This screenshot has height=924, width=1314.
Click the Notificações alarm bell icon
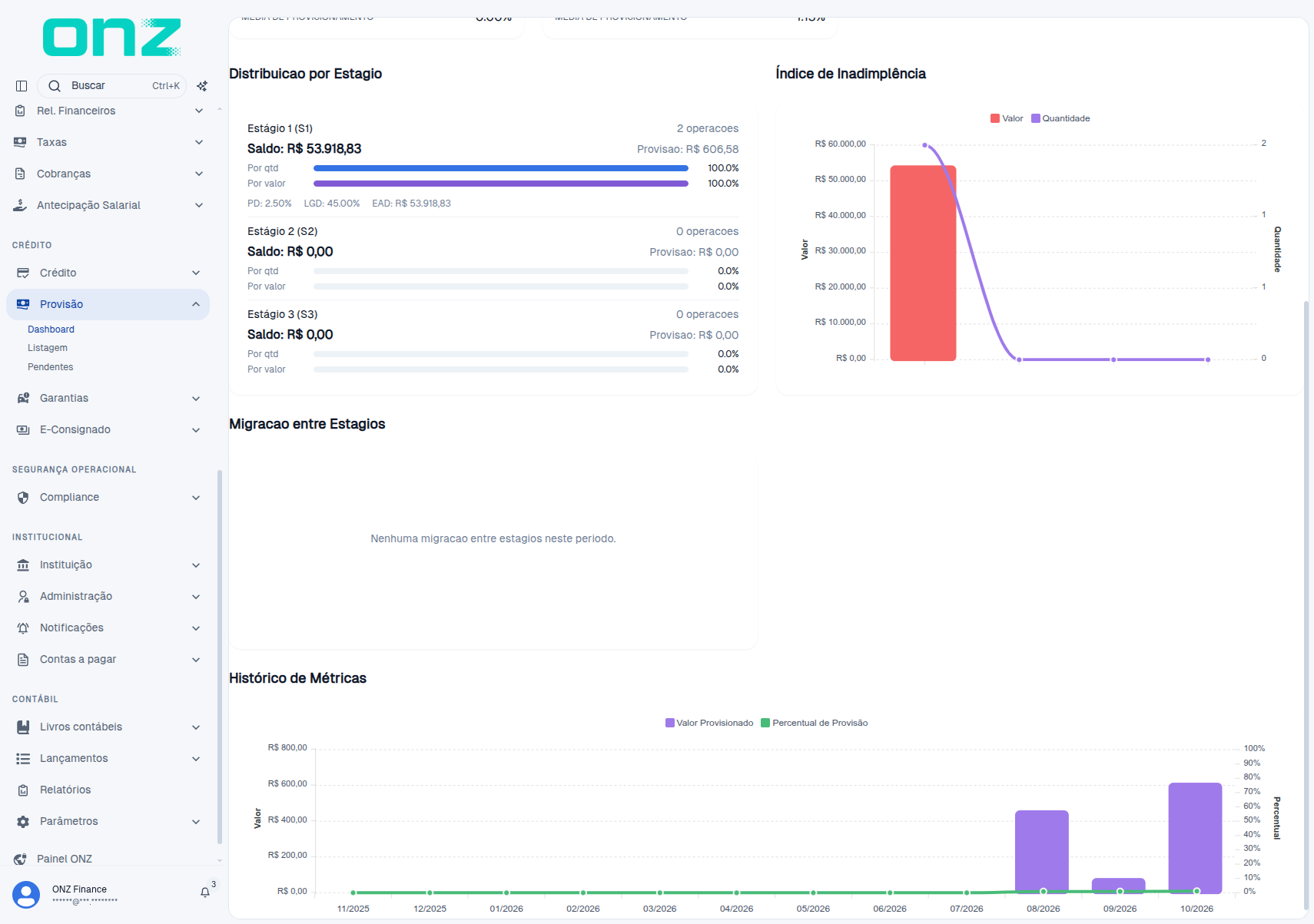point(23,628)
